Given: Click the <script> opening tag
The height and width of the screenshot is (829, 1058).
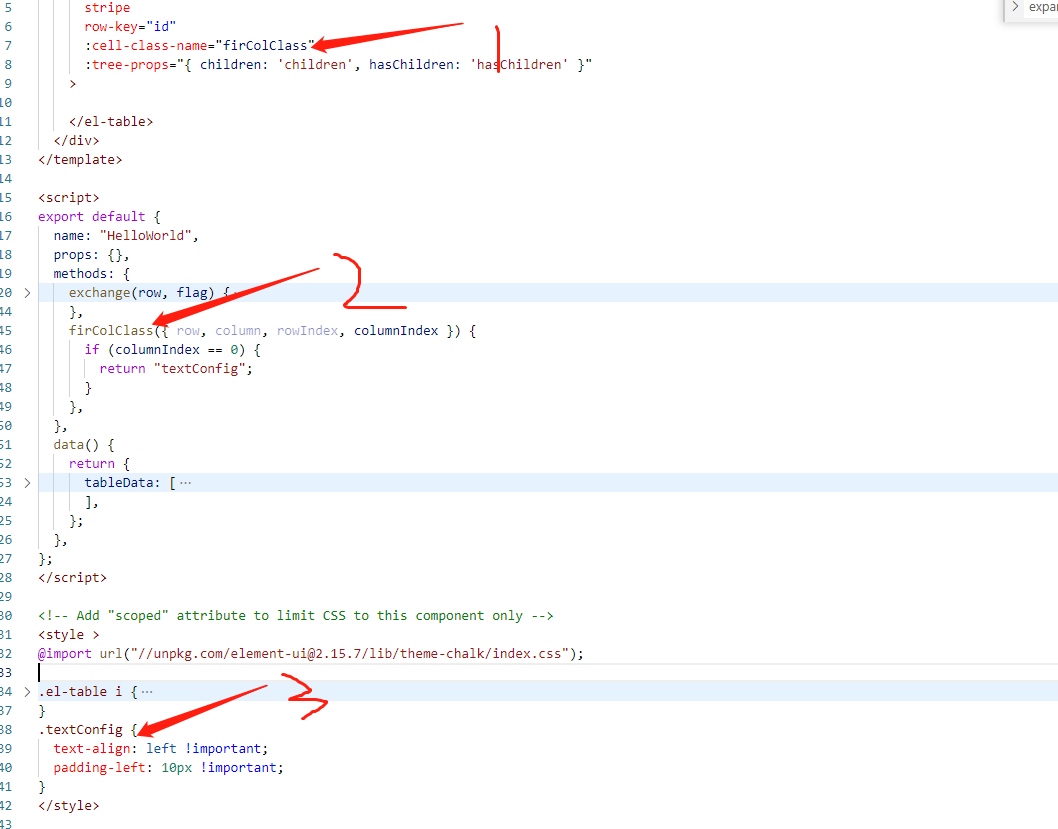Looking at the screenshot, I should (69, 198).
